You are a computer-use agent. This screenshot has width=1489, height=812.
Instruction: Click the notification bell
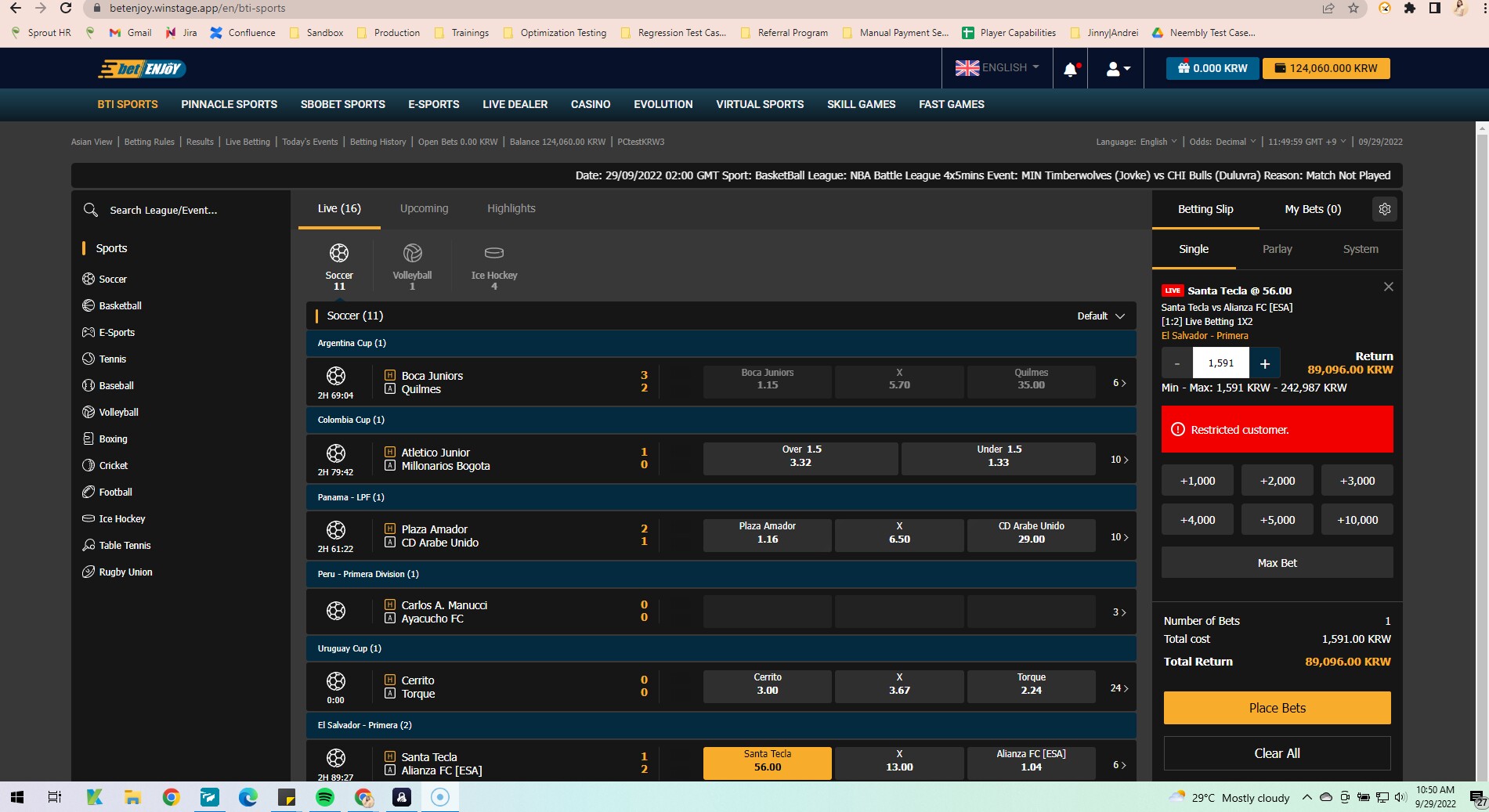(1069, 68)
